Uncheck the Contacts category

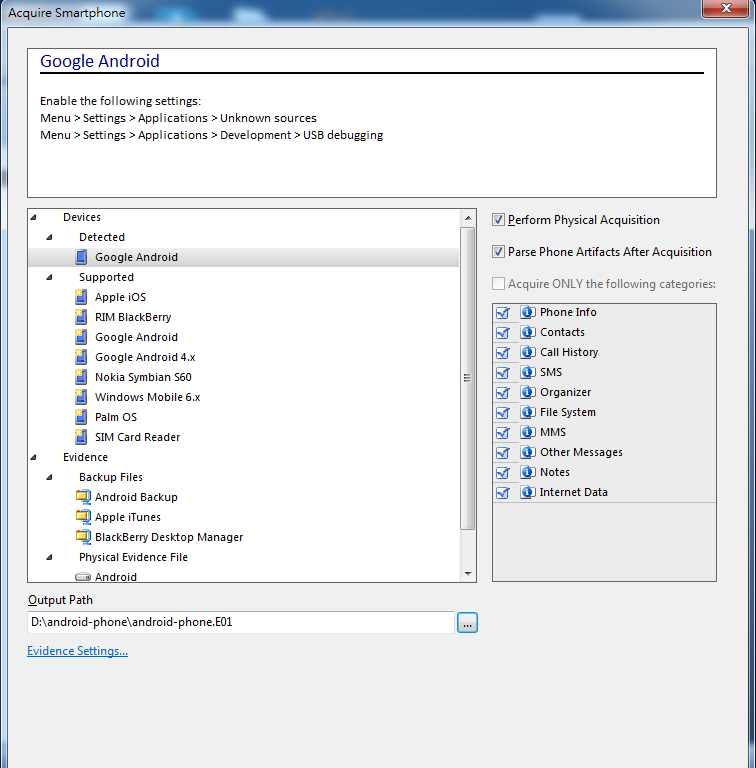tap(503, 333)
